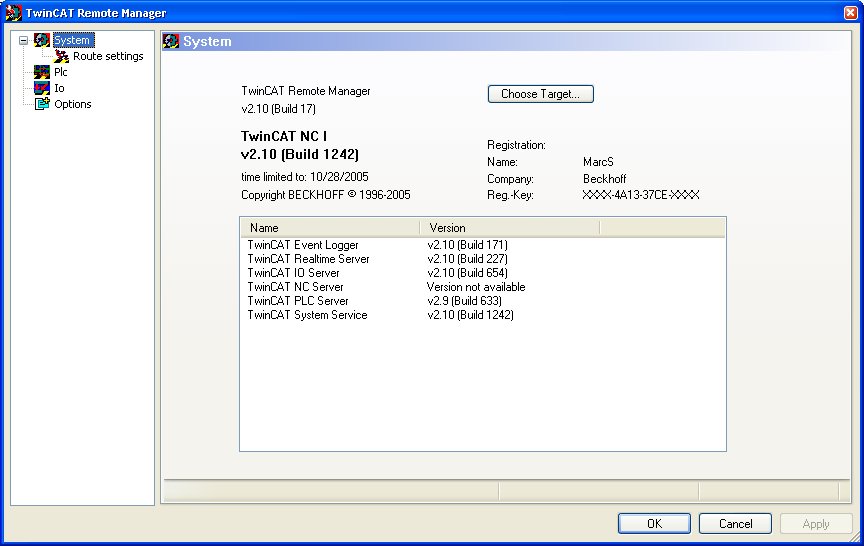Click the Options tree icon
This screenshot has width=864, height=546.
tap(42, 104)
